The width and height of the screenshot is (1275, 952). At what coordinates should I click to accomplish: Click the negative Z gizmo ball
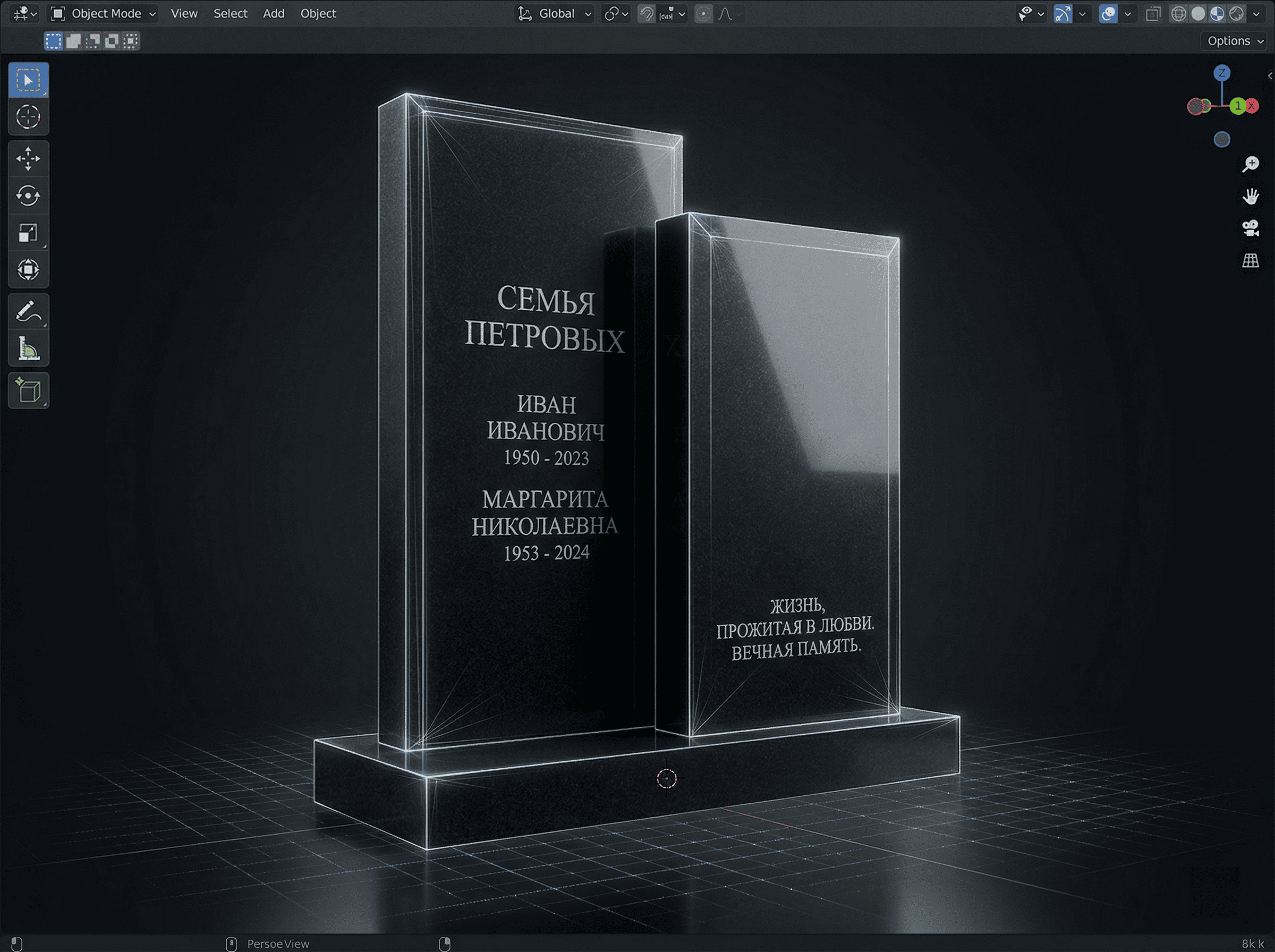pos(1221,140)
